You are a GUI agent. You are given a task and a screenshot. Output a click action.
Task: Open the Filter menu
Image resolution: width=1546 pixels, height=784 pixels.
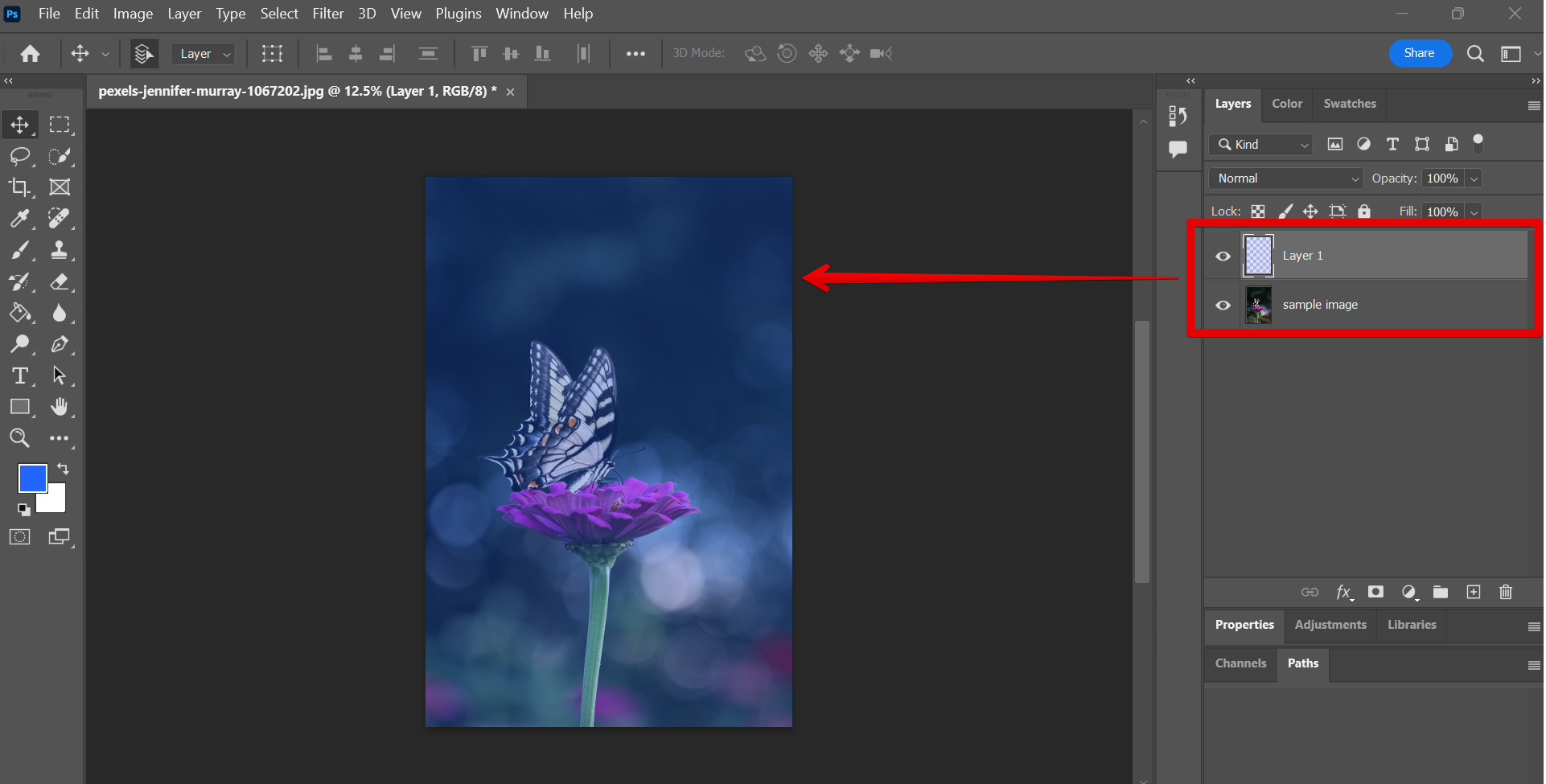(327, 14)
